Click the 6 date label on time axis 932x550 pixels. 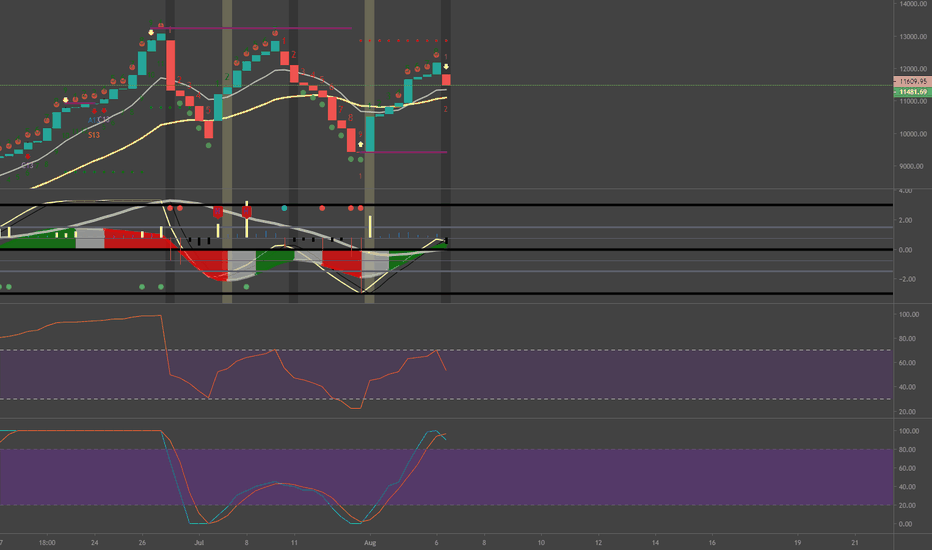point(437,542)
